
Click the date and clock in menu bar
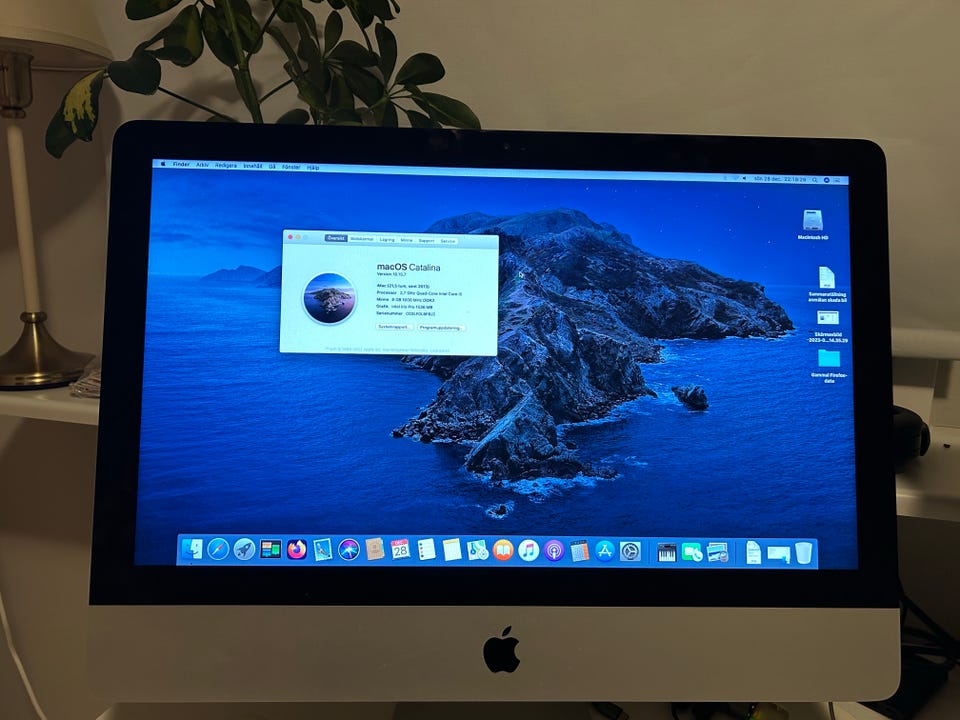[x=780, y=179]
